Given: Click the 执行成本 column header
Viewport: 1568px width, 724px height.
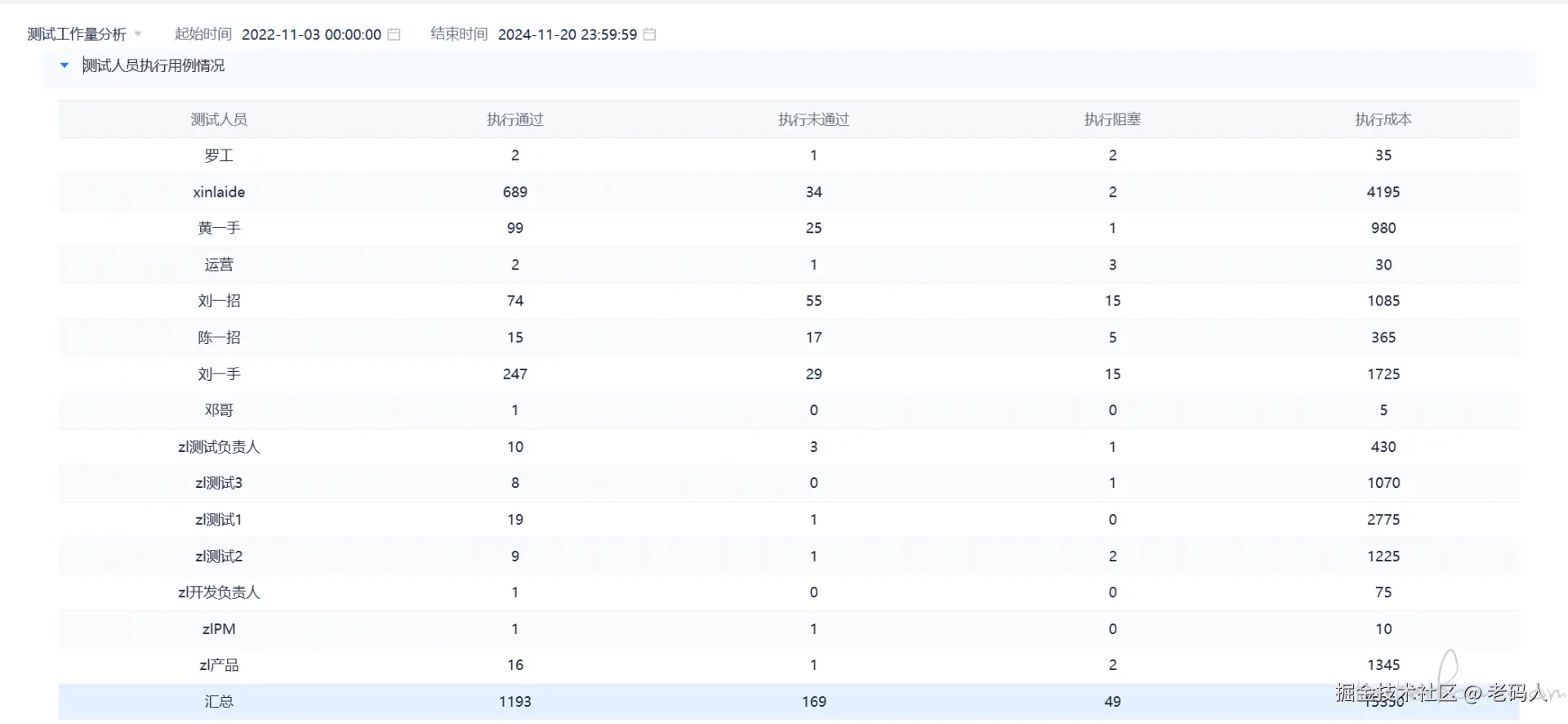Looking at the screenshot, I should coord(1383,119).
